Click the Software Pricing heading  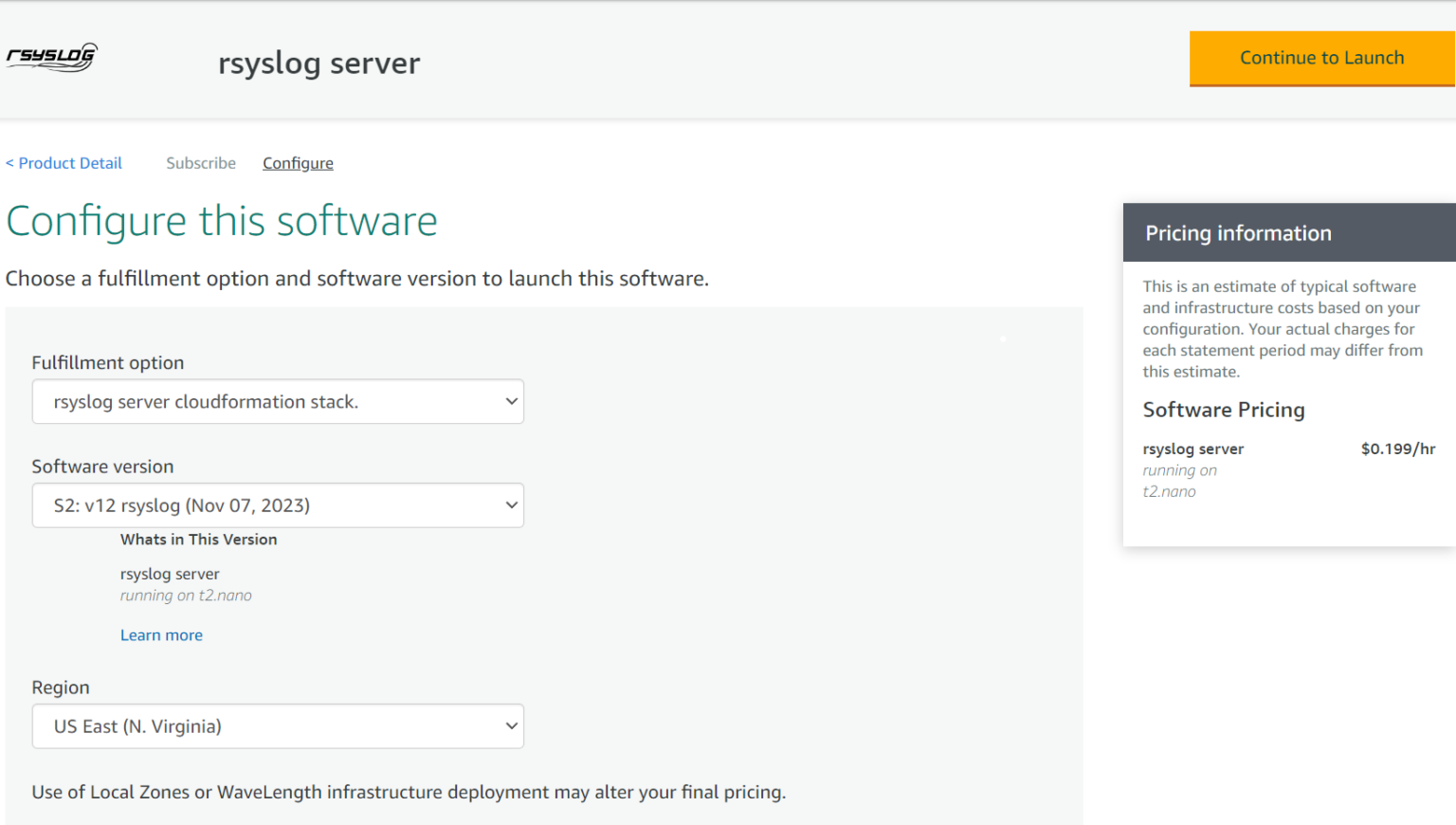[1223, 410]
